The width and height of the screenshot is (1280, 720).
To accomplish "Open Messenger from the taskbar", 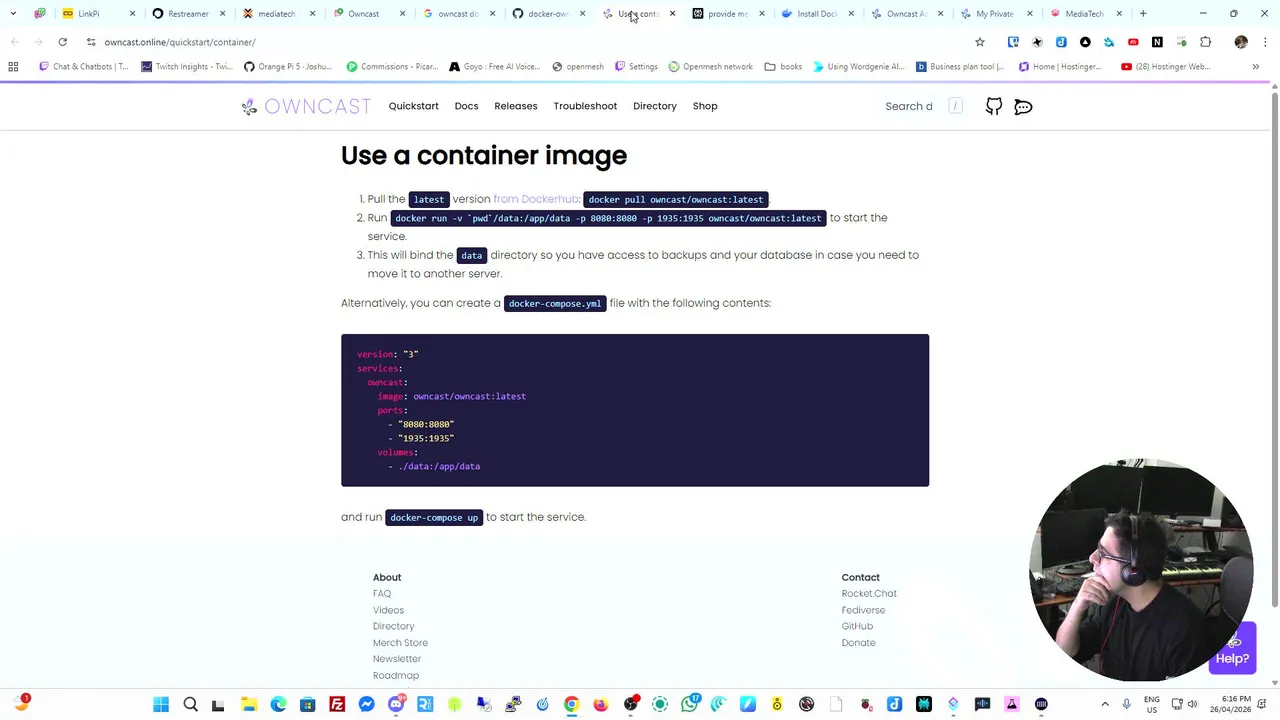I will click(x=366, y=705).
